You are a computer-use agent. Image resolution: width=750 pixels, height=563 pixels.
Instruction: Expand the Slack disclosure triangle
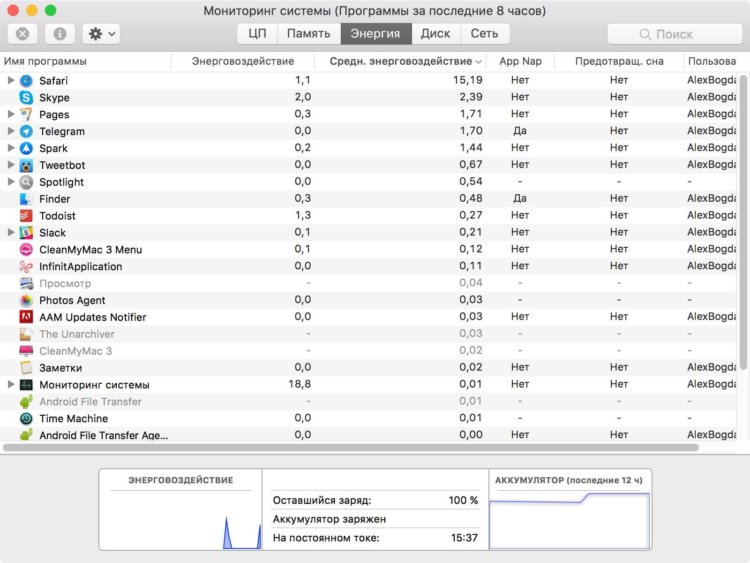[11, 232]
